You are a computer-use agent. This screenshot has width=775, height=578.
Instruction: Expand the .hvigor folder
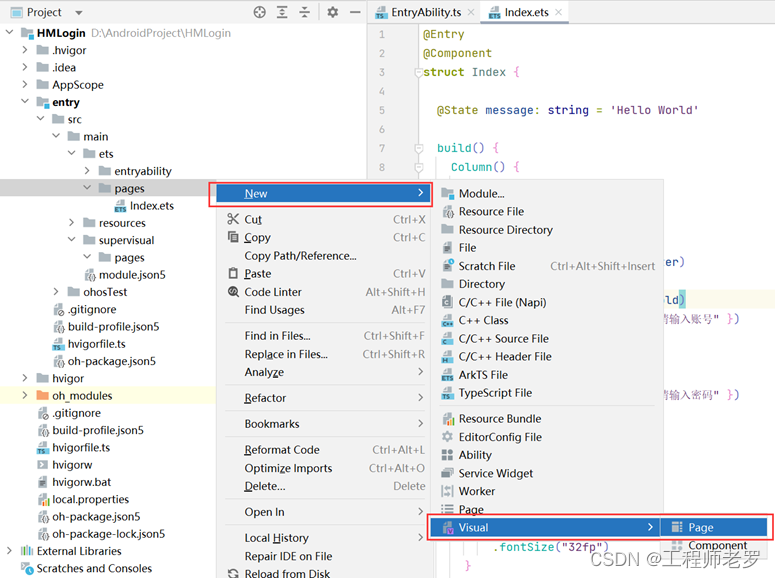coord(25,50)
